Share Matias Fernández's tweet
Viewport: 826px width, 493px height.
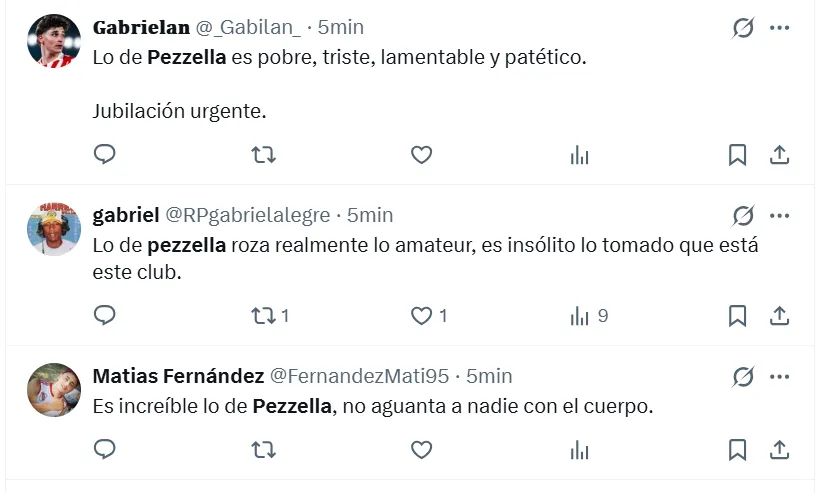click(779, 450)
